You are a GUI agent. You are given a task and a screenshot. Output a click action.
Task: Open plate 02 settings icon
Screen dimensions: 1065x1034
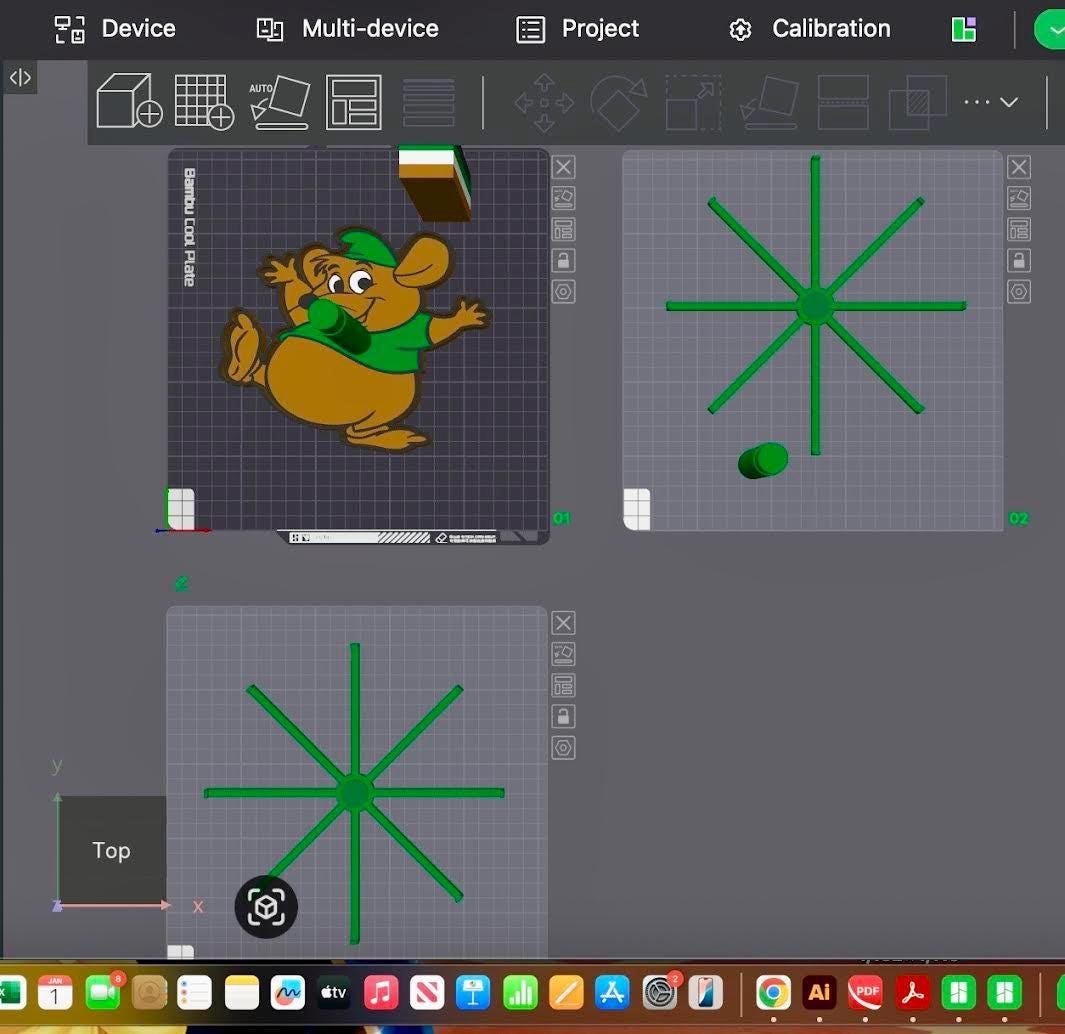[x=1019, y=292]
